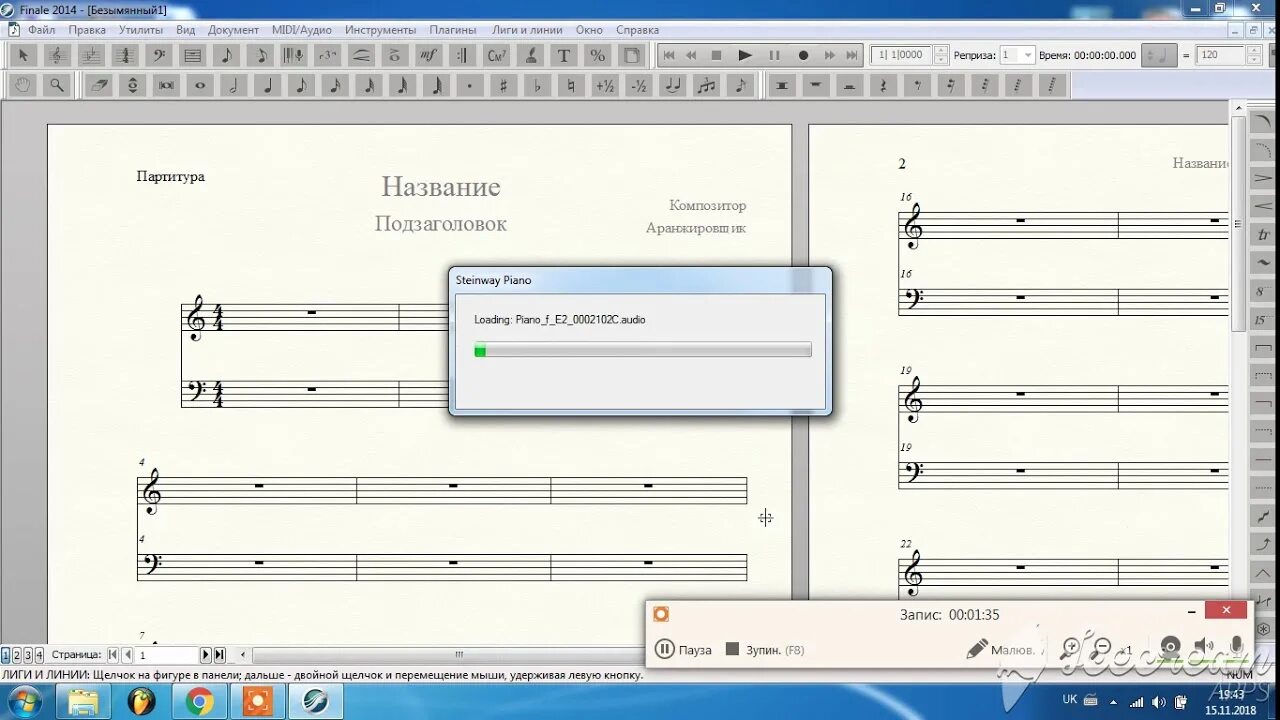Click the raise half-step button
The width and height of the screenshot is (1280, 720).
coord(605,86)
